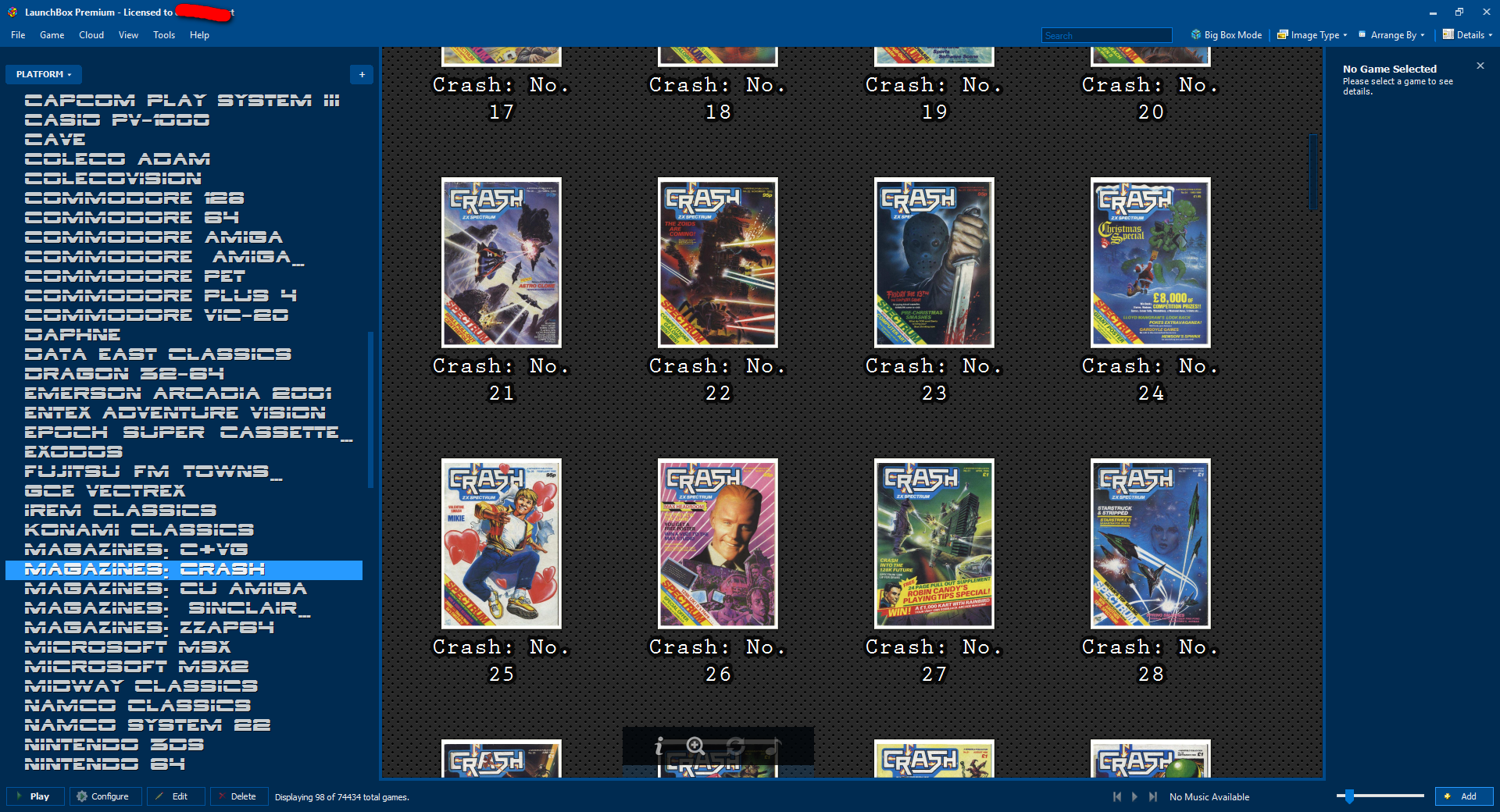The width and height of the screenshot is (1500, 812).
Task: Open Configure with the gear button
Action: pyautogui.click(x=105, y=796)
